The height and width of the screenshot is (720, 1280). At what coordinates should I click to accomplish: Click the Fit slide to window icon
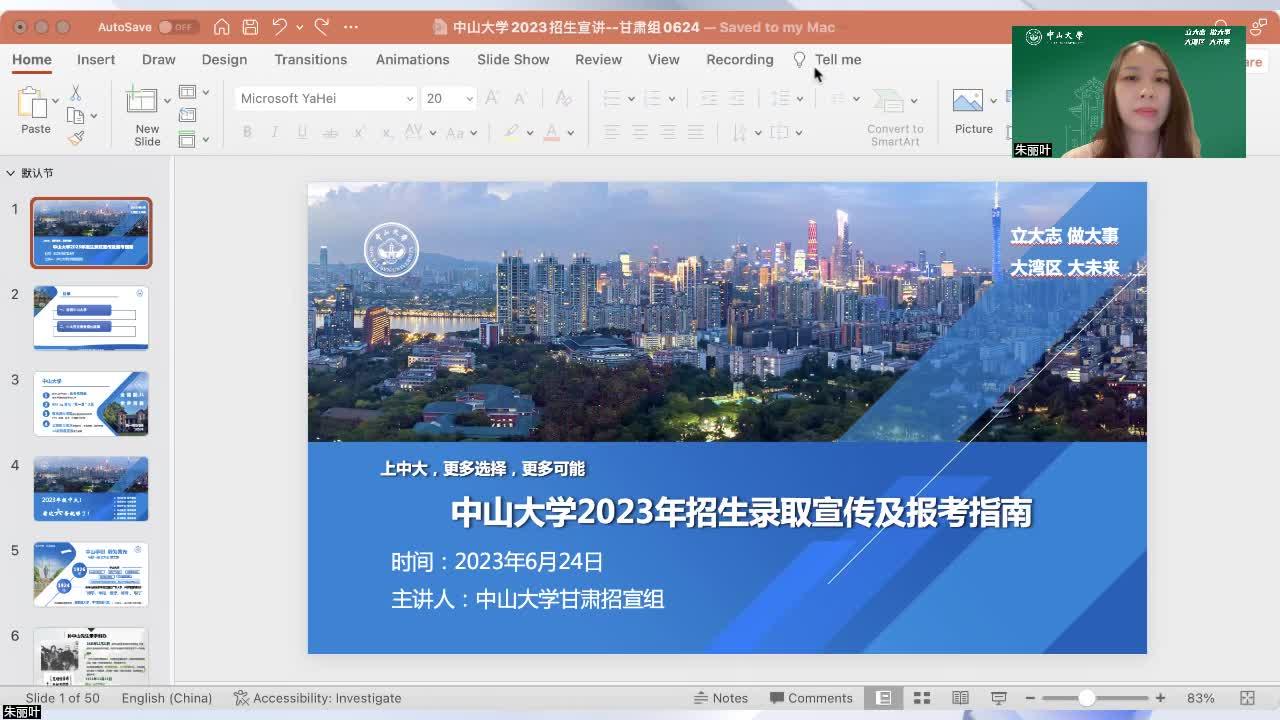[1247, 698]
